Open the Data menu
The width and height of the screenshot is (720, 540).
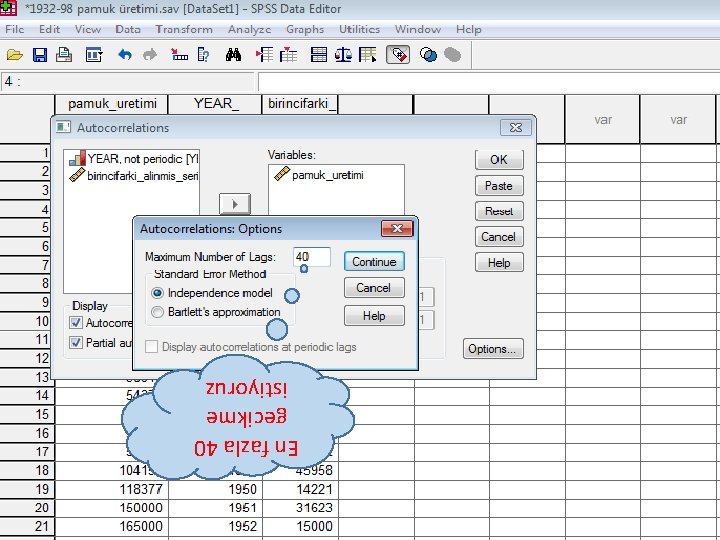(x=128, y=29)
